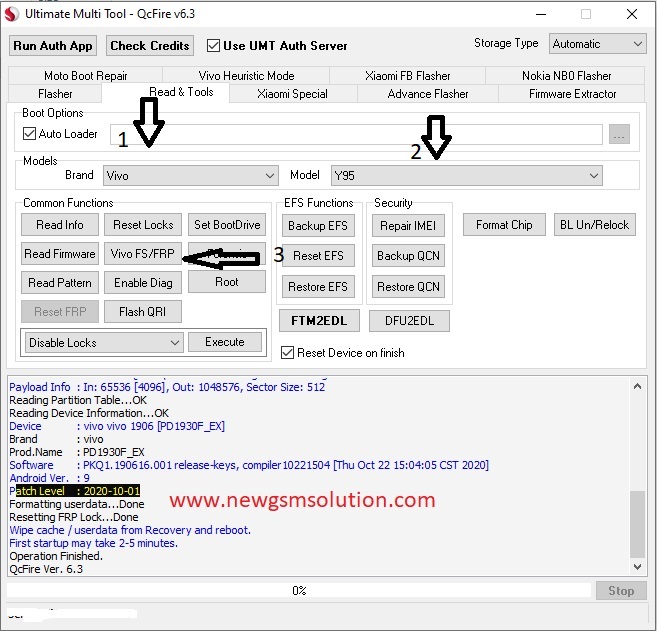Click the Reset EFS button
657x631 pixels.
(318, 256)
